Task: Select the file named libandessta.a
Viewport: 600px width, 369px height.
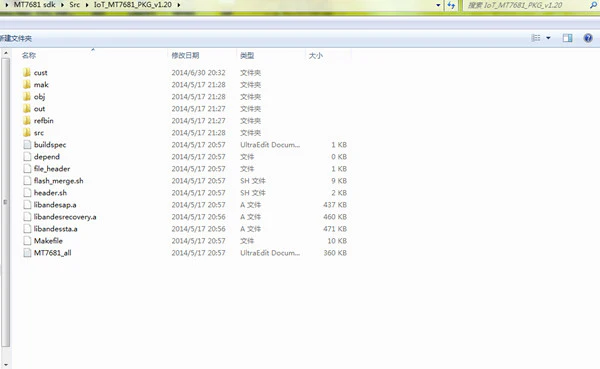Action: pyautogui.click(x=55, y=229)
